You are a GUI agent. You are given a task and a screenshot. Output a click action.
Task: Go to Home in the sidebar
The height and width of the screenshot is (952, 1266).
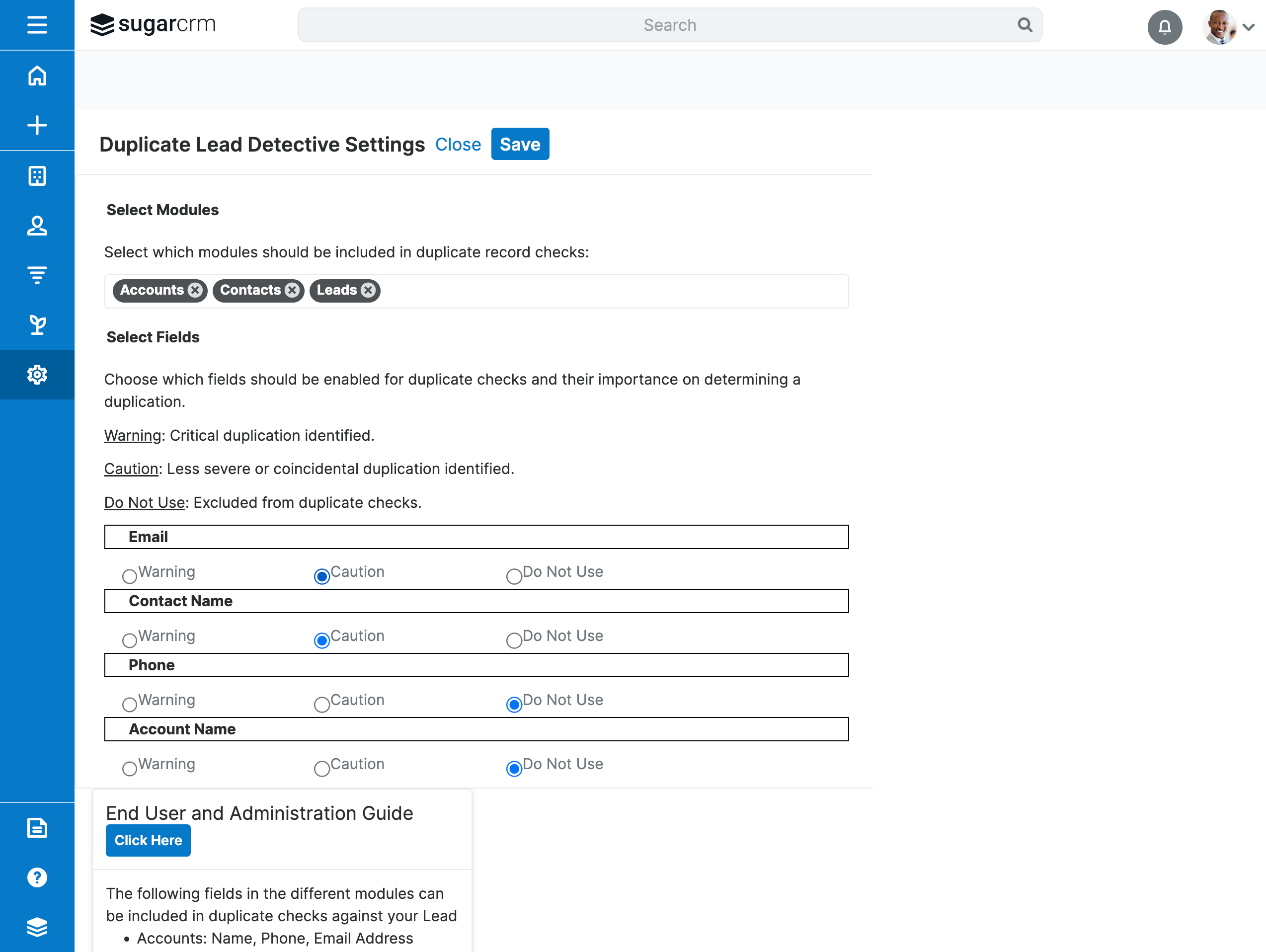pos(37,76)
